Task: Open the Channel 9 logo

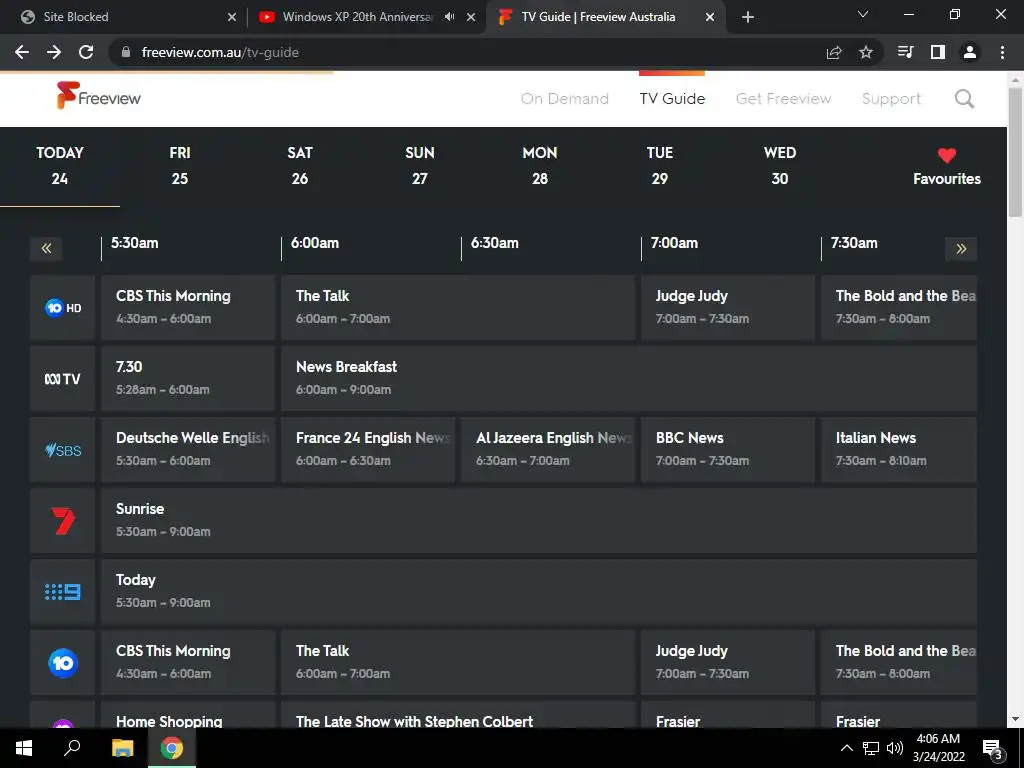Action: point(63,592)
